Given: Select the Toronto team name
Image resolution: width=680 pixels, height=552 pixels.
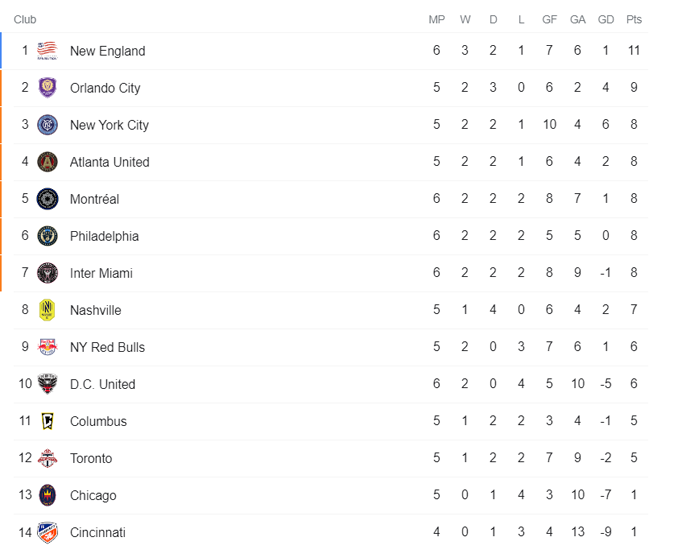Looking at the screenshot, I should [x=91, y=458].
